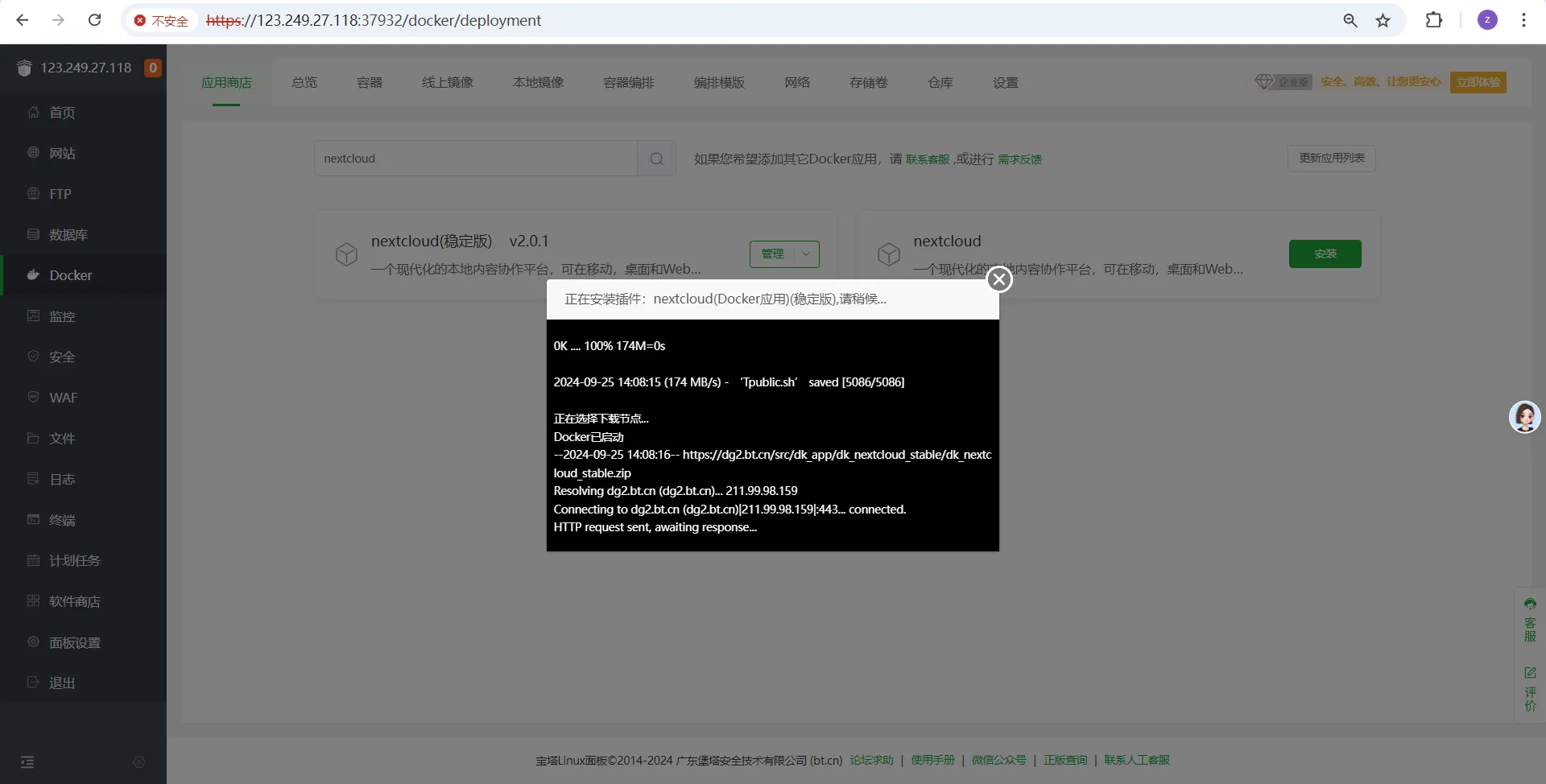Switch to the 本地镜像 tab
This screenshot has height=784, width=1546.
coord(538,82)
